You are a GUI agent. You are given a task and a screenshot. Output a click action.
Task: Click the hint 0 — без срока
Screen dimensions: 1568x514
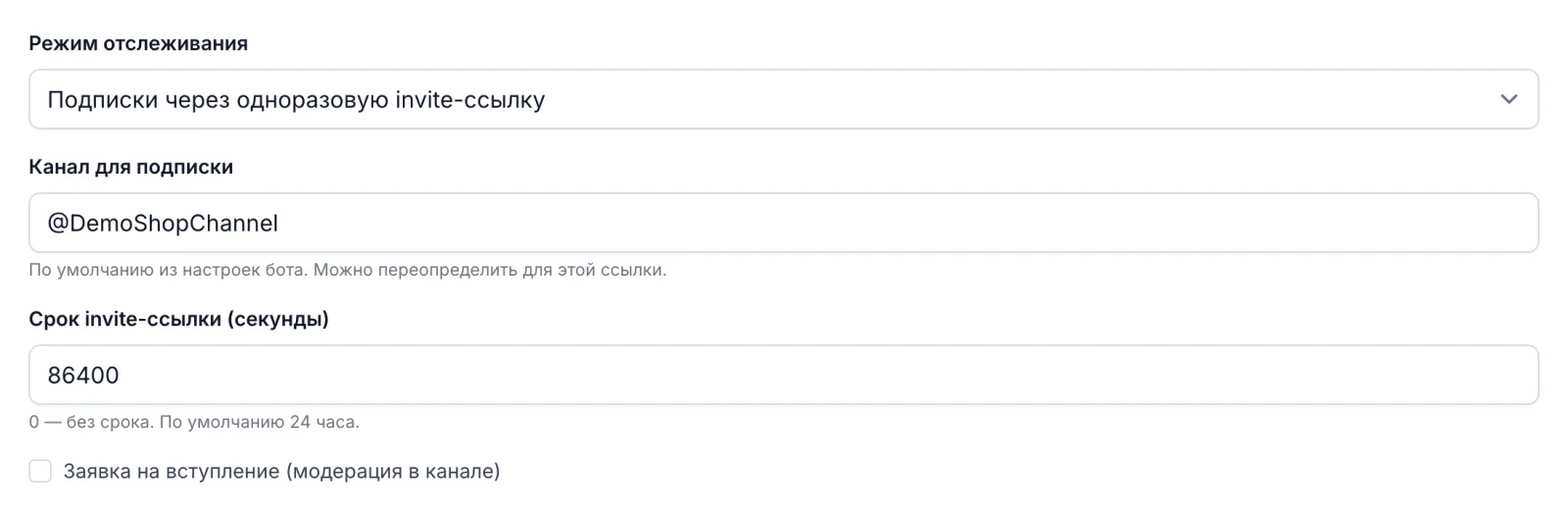click(91, 423)
